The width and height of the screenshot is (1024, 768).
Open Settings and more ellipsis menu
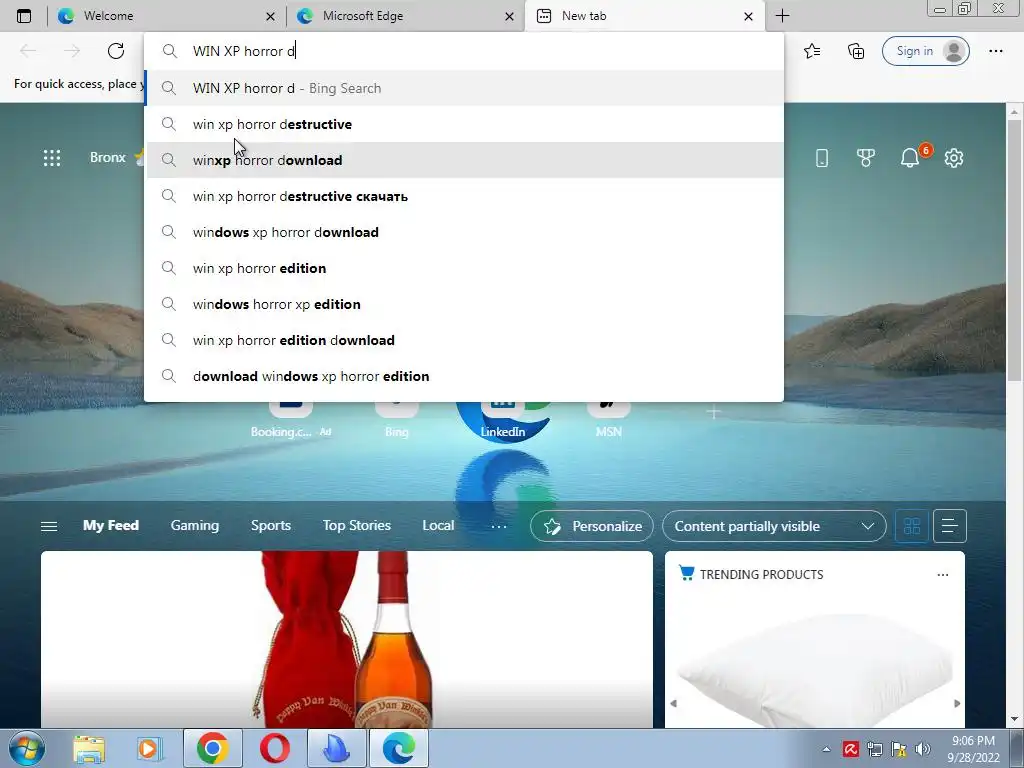[x=995, y=51]
